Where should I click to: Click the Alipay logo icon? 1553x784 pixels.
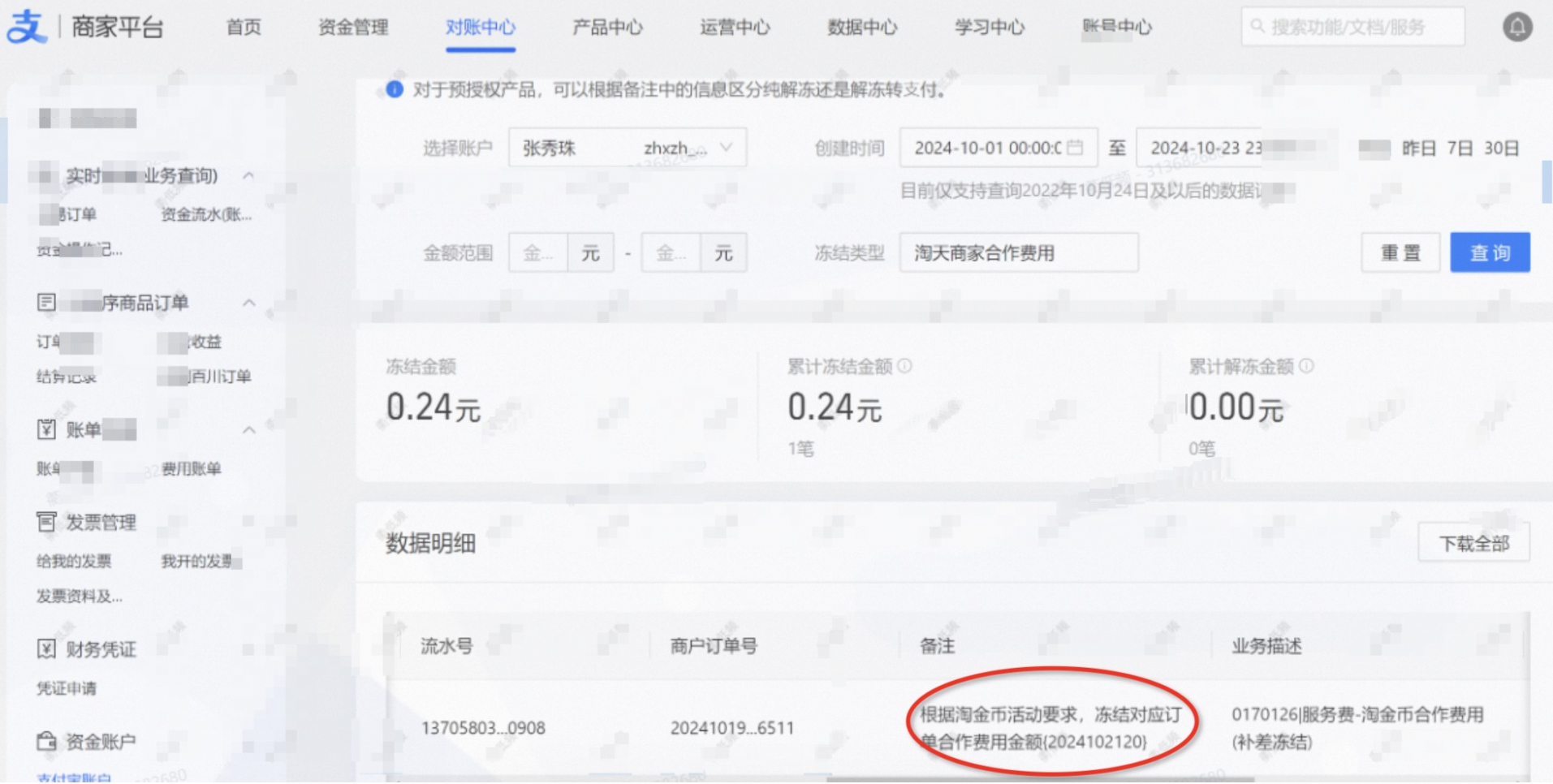[x=27, y=27]
